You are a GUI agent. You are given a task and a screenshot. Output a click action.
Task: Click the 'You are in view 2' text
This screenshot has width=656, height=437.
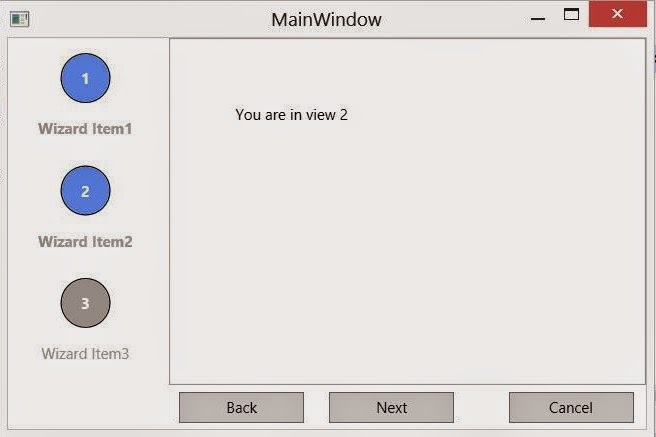click(291, 115)
